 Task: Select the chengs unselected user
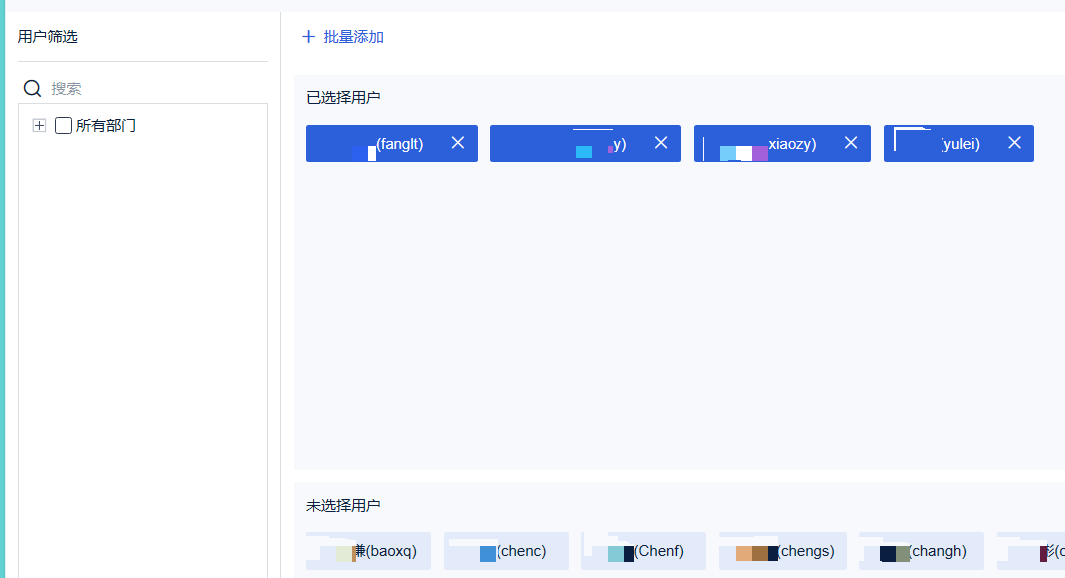(x=782, y=551)
